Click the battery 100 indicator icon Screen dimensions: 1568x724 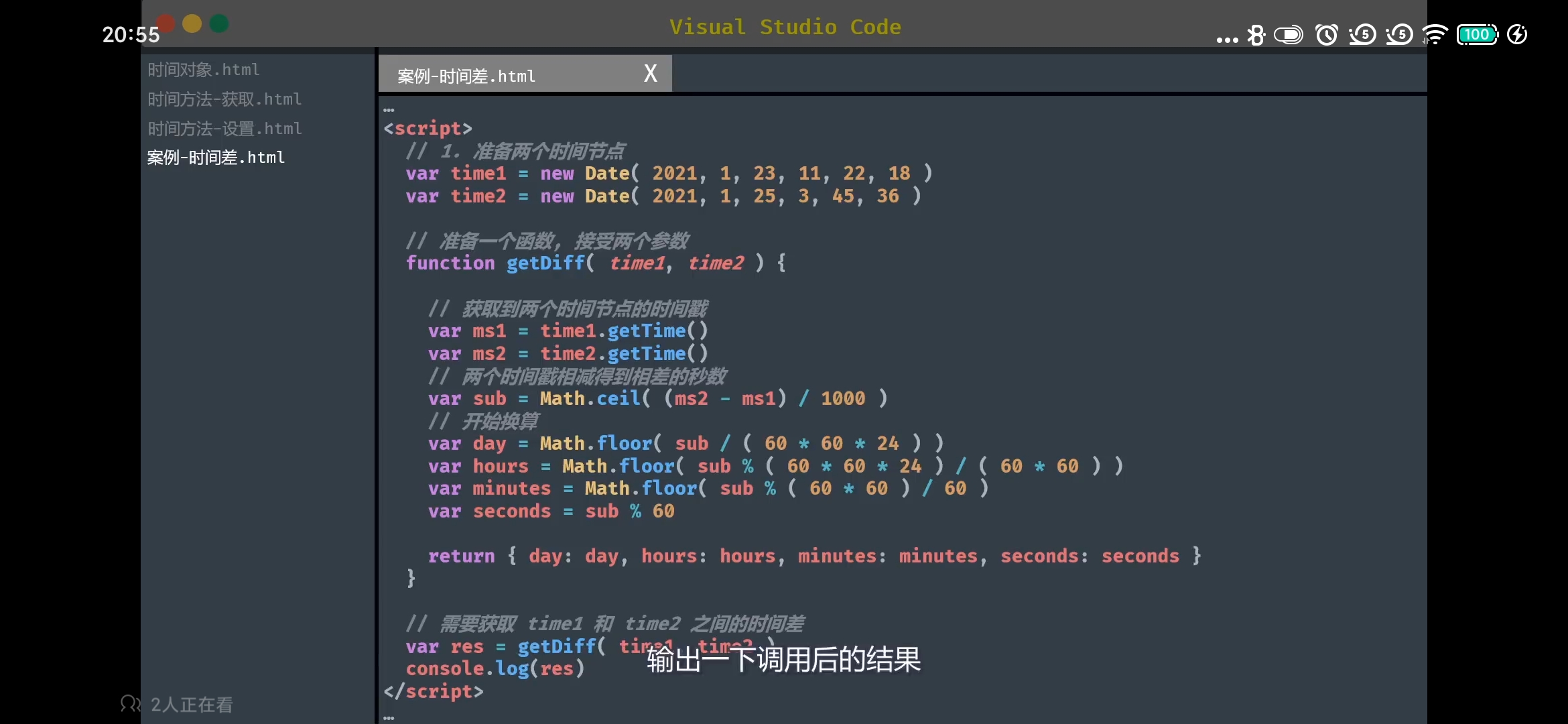tap(1477, 35)
